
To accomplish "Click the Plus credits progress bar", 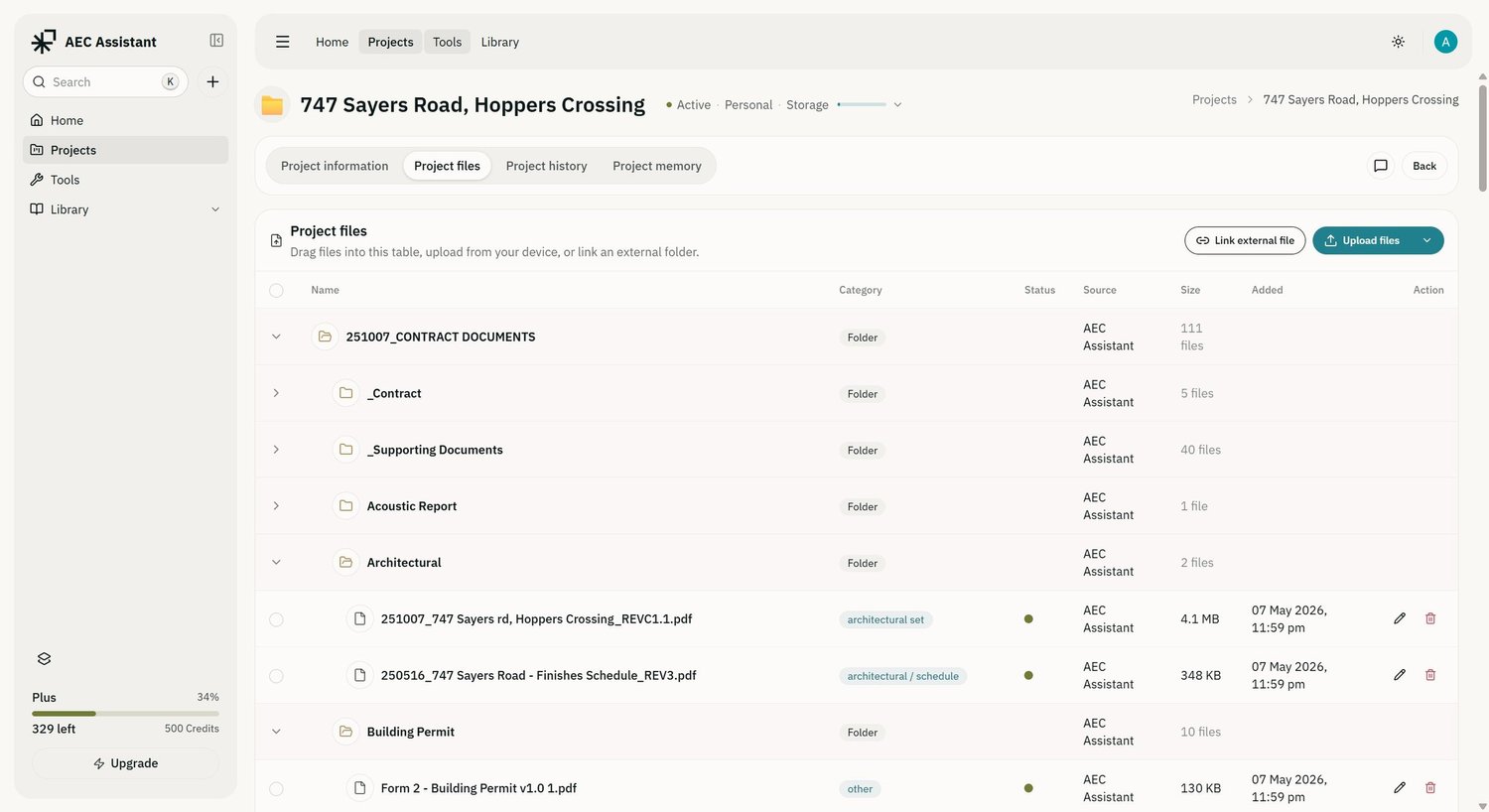I will click(x=126, y=713).
